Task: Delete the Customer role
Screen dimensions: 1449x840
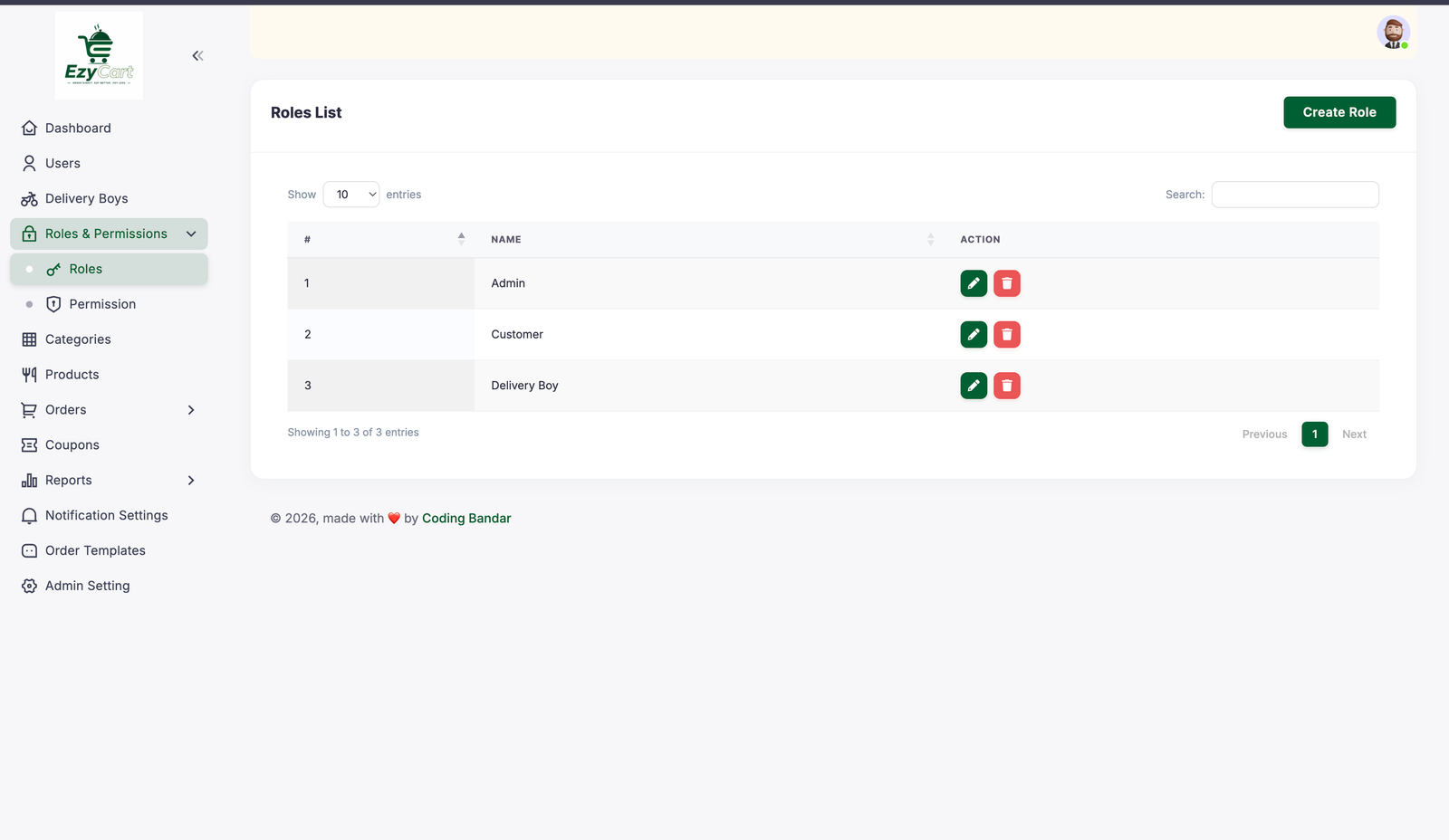Action: pos(1007,335)
